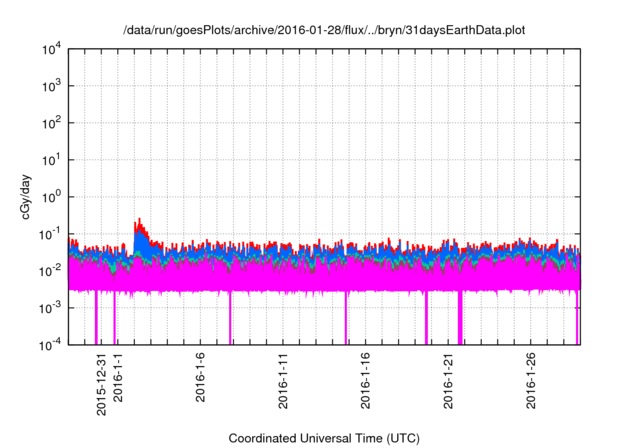
Task: Click the 2016-1-6 date label
Action: coord(200,378)
